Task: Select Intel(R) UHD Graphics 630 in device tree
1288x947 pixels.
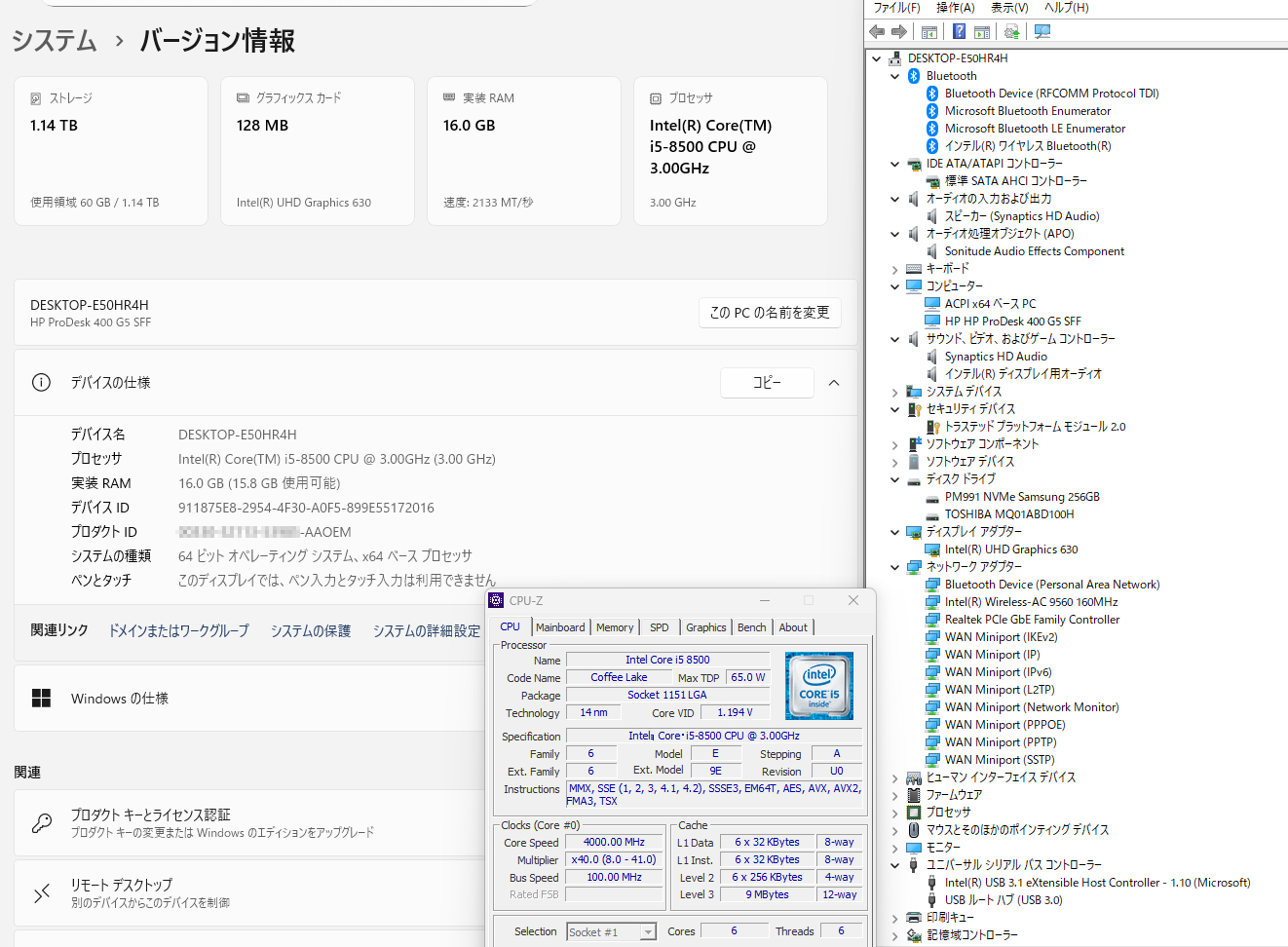Action: (1010, 549)
